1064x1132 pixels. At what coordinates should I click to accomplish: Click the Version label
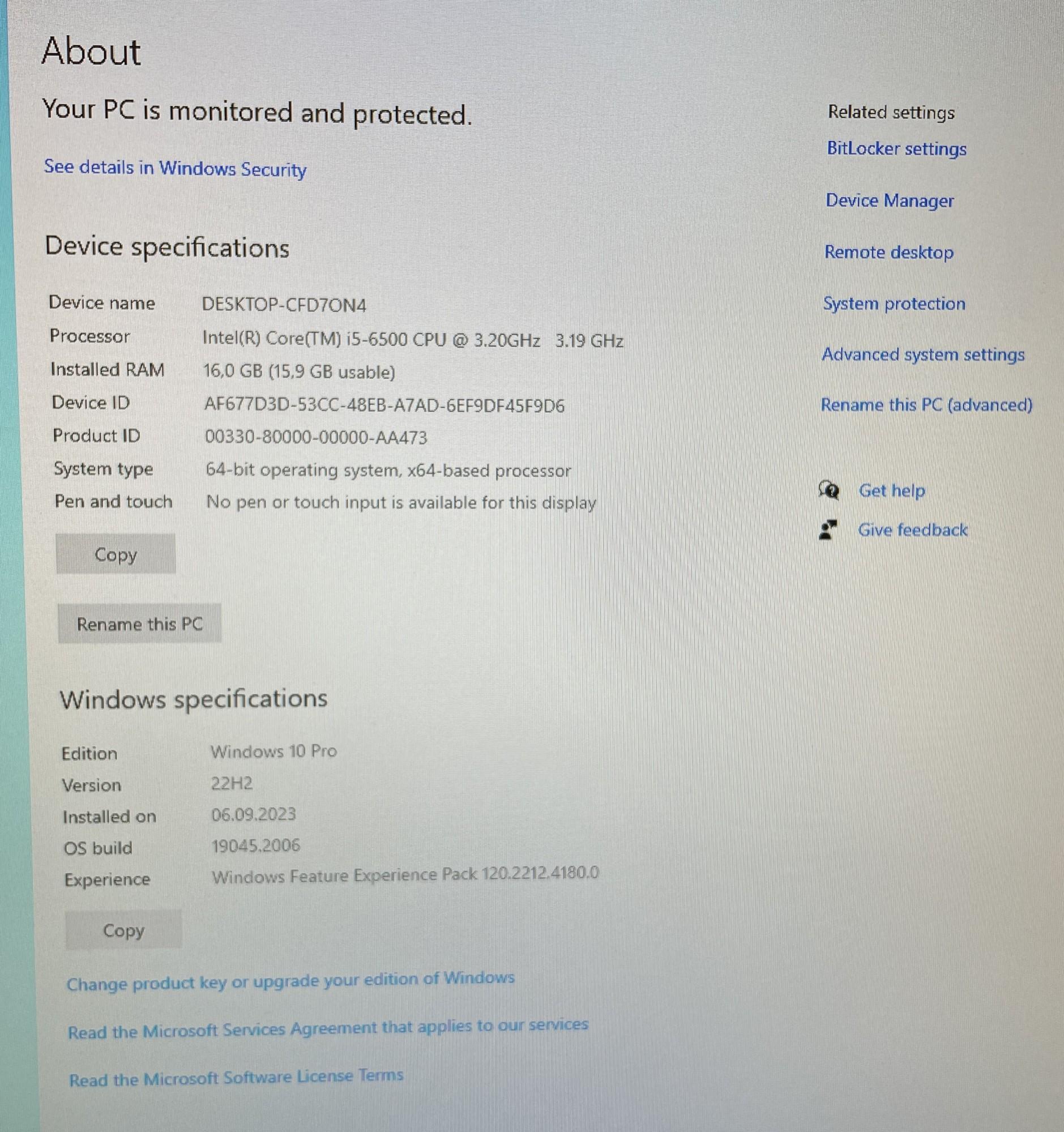coord(92,785)
